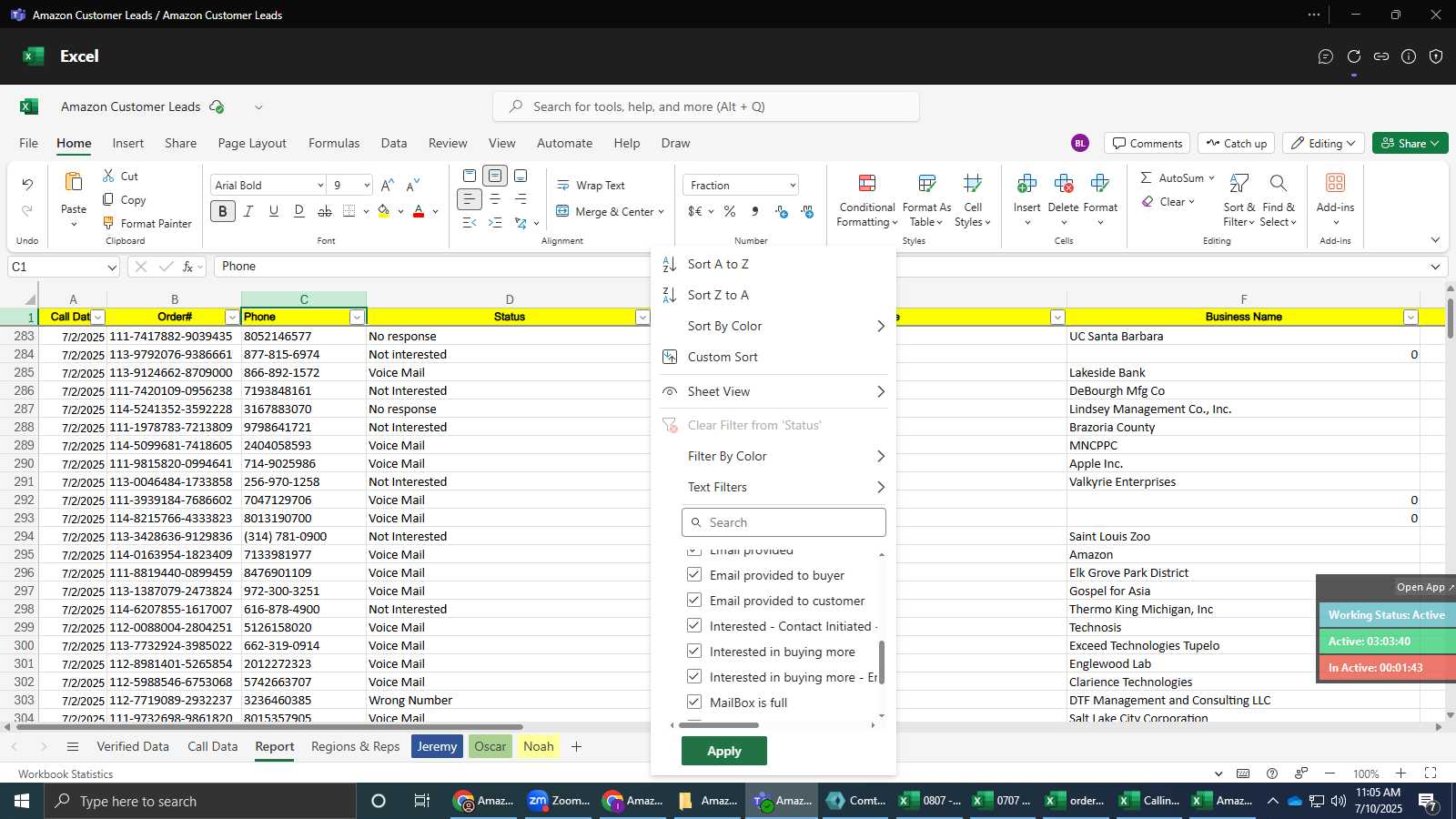Screen dimensions: 1456x819
Task: Click the Fill Color bucket icon
Action: (384, 211)
